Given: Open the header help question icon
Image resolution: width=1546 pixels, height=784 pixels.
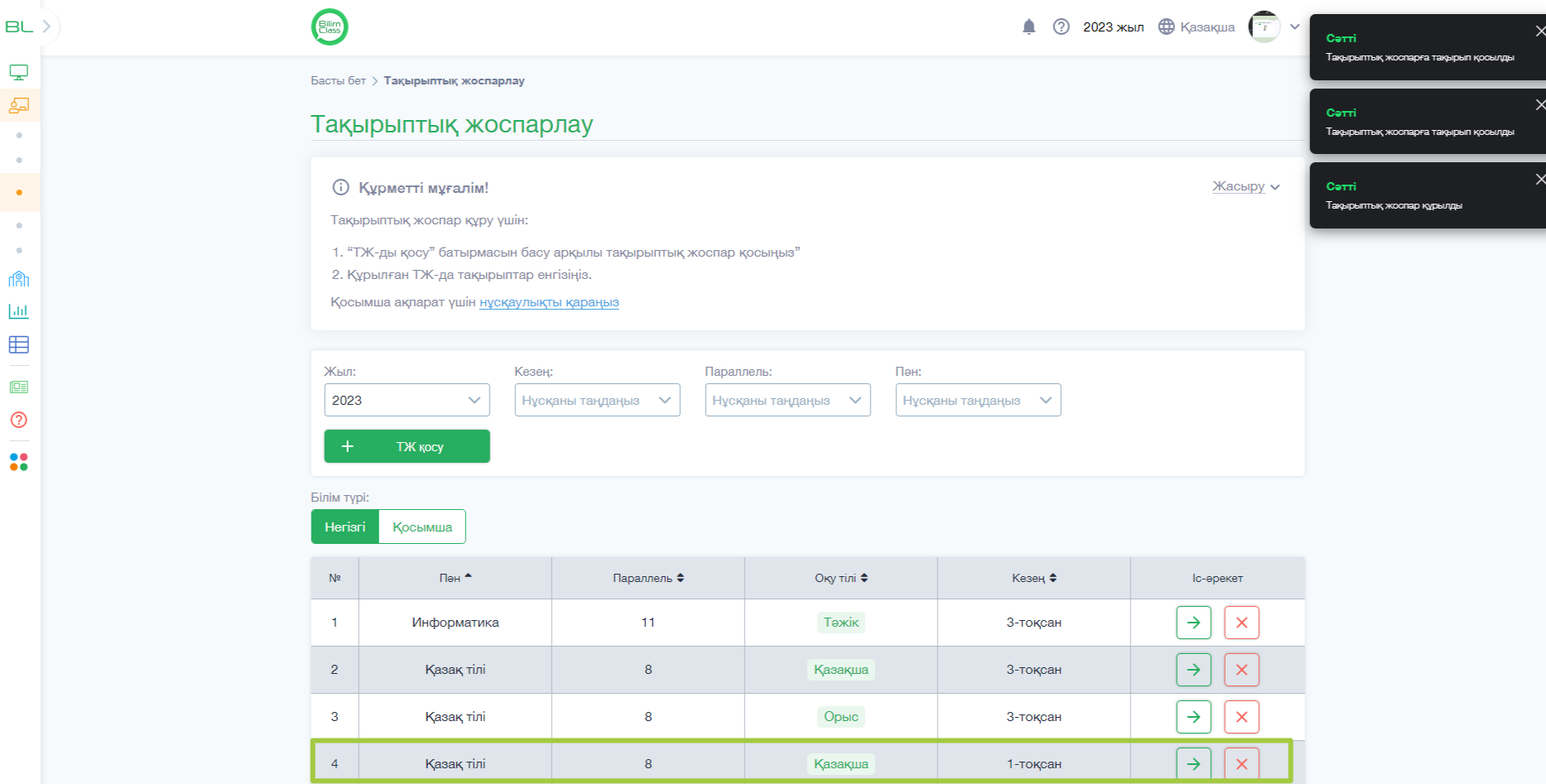Looking at the screenshot, I should point(1062,27).
